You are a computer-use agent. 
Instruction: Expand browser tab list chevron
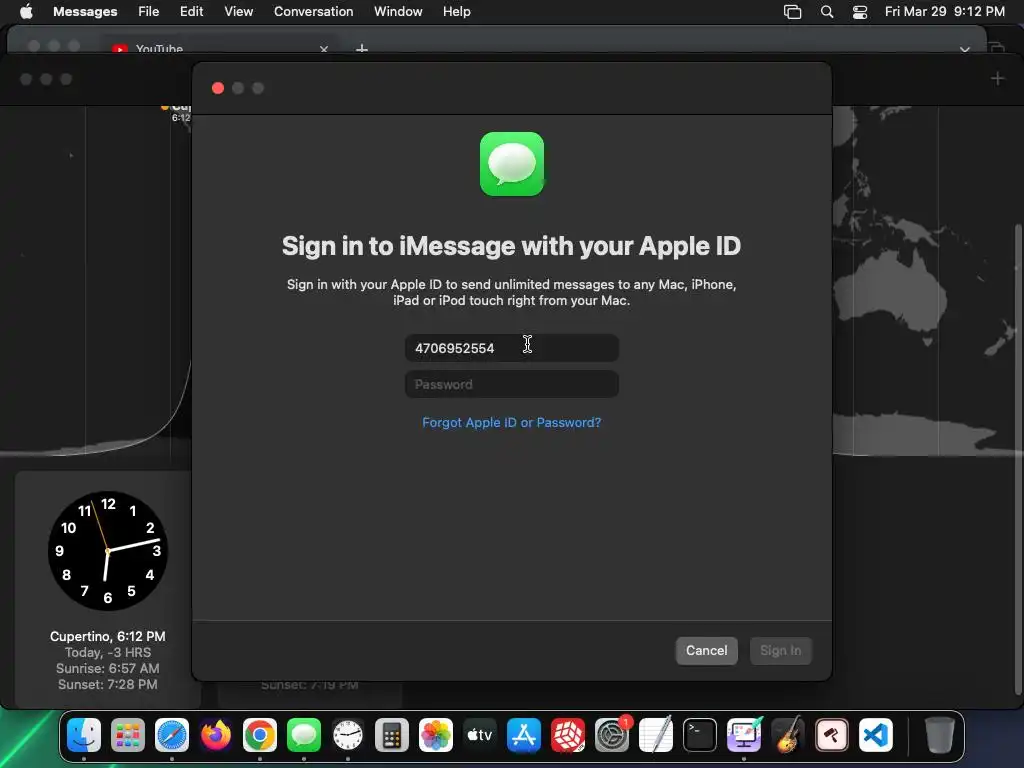[965, 50]
